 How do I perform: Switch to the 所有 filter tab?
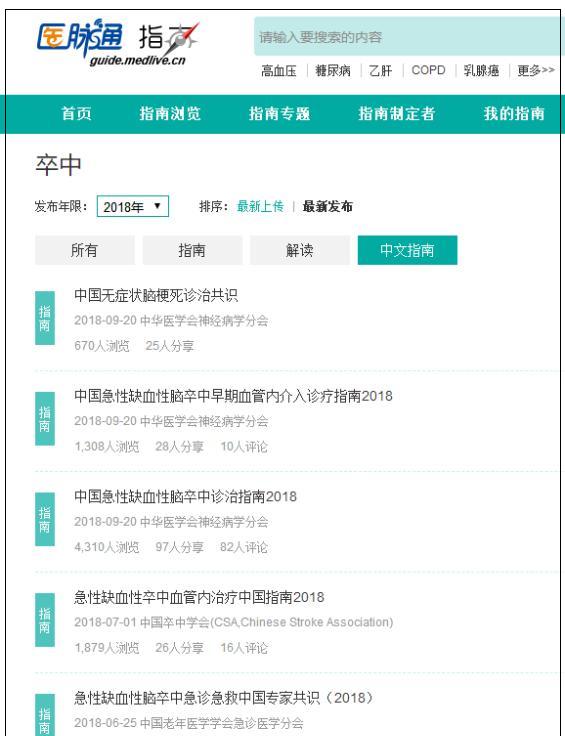click(x=84, y=250)
